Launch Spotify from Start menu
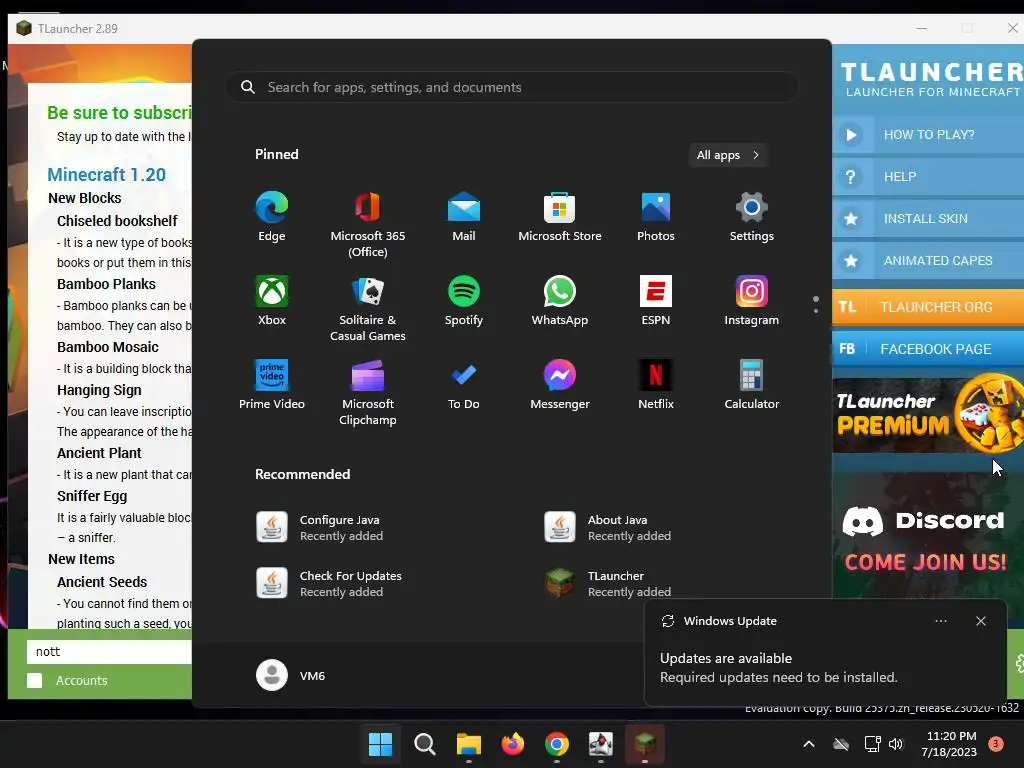Screen dimensions: 1024x768 click(x=464, y=301)
